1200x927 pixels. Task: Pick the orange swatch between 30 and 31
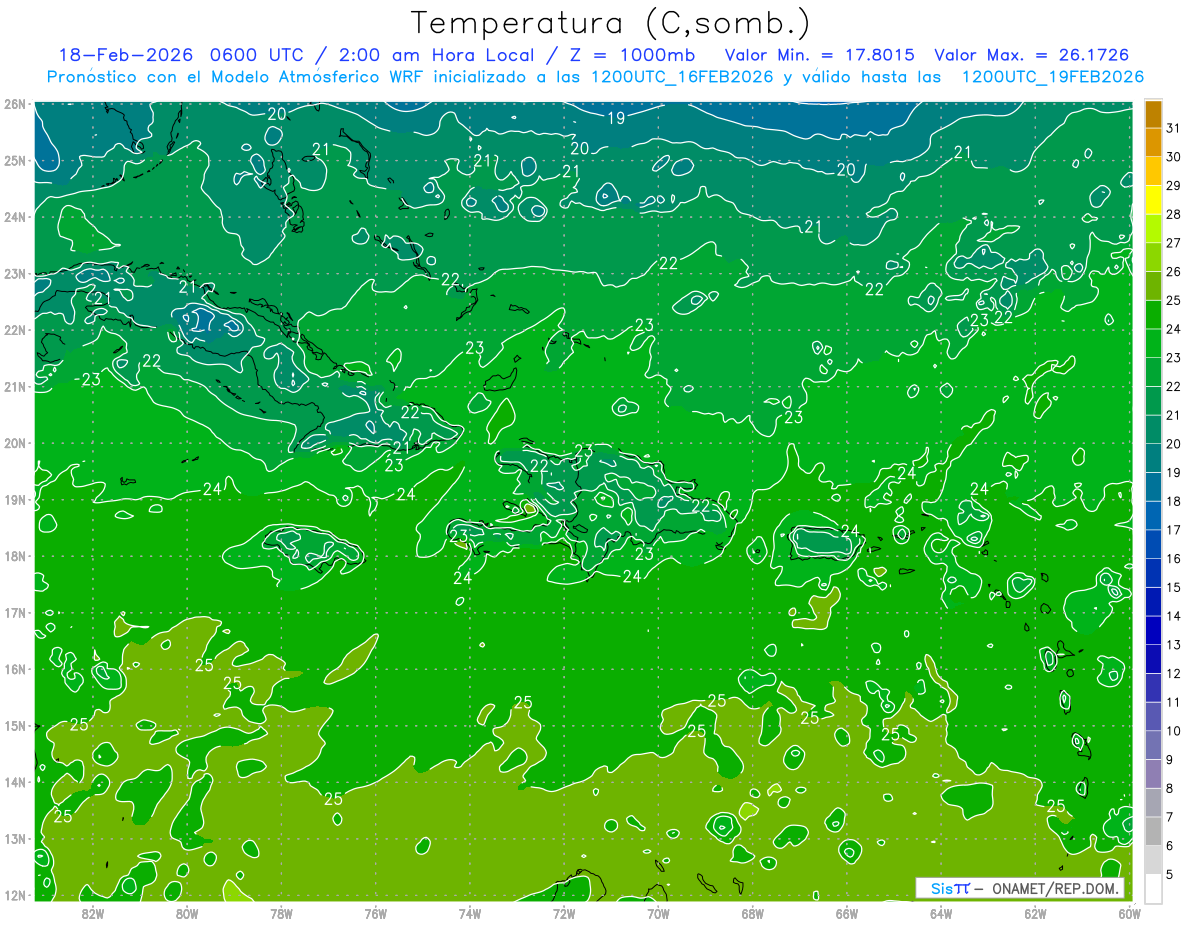[1153, 143]
